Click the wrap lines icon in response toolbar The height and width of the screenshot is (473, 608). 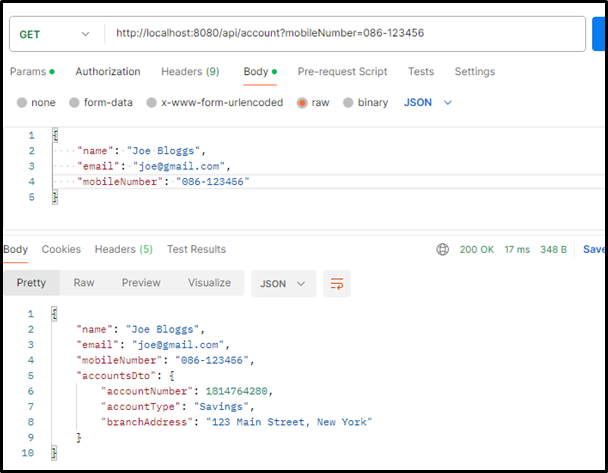[x=337, y=284]
